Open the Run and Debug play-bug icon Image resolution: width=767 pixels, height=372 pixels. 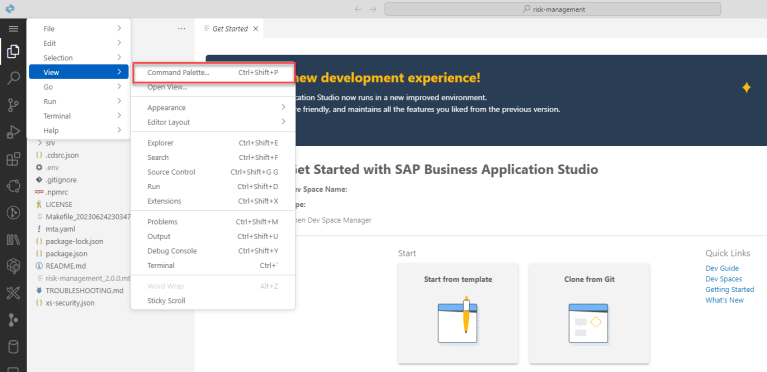click(13, 132)
